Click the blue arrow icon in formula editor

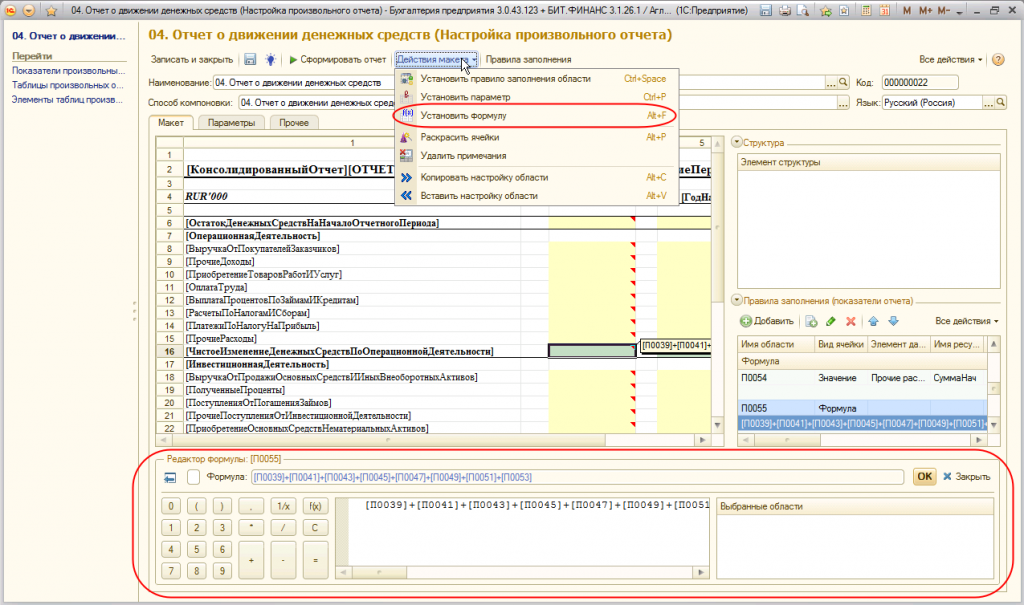169,477
